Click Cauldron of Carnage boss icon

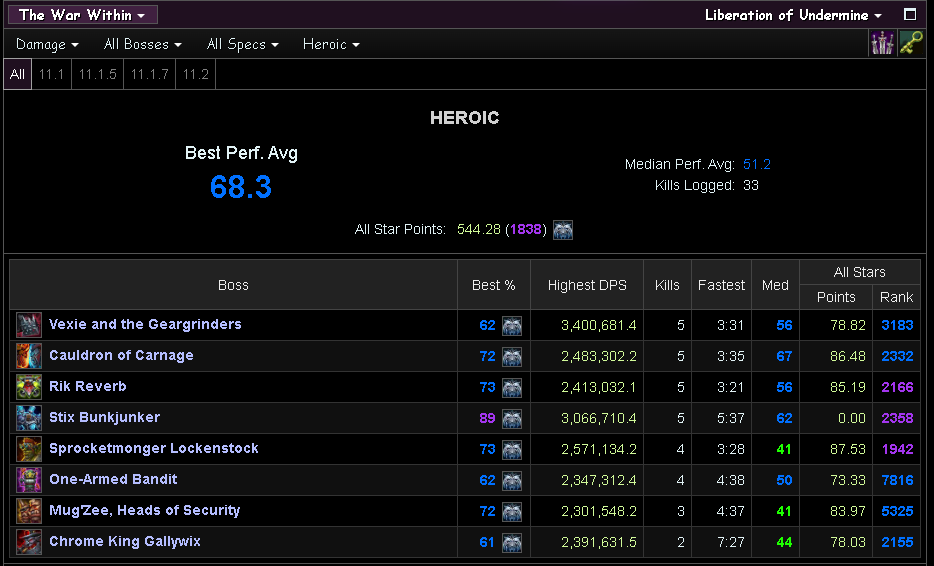point(29,356)
